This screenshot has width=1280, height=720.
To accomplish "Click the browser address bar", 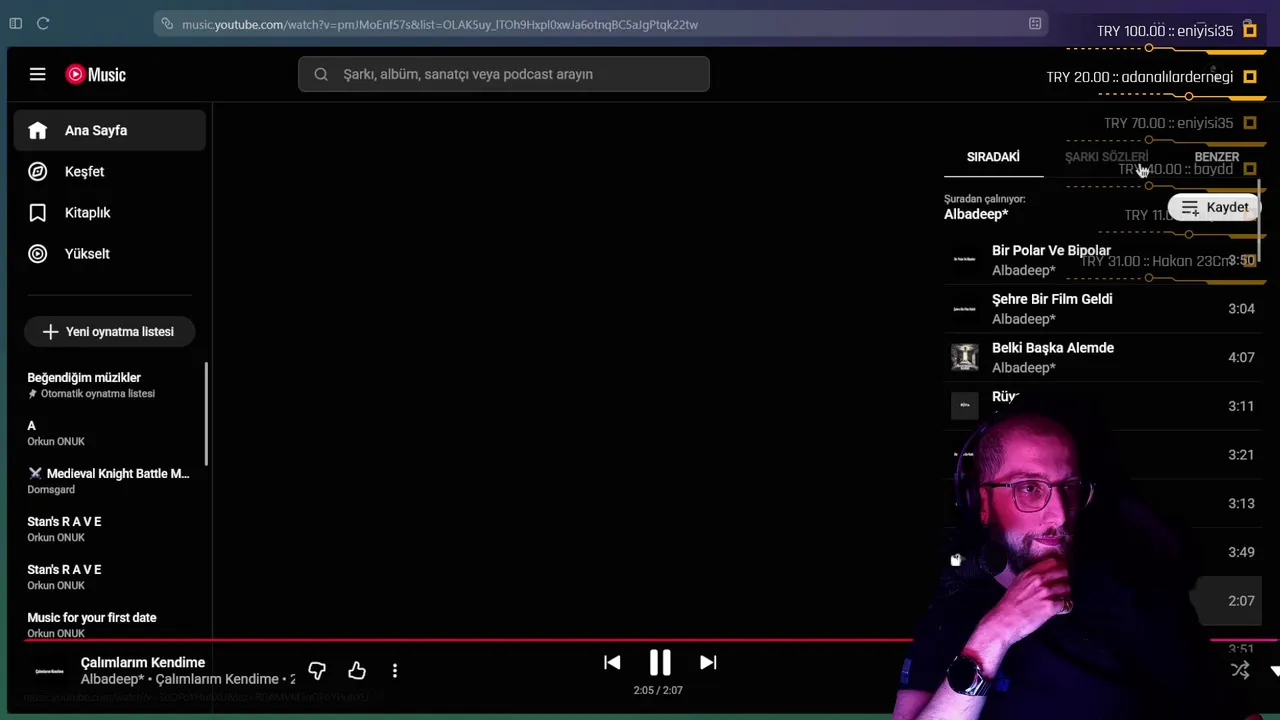I will 600,24.
